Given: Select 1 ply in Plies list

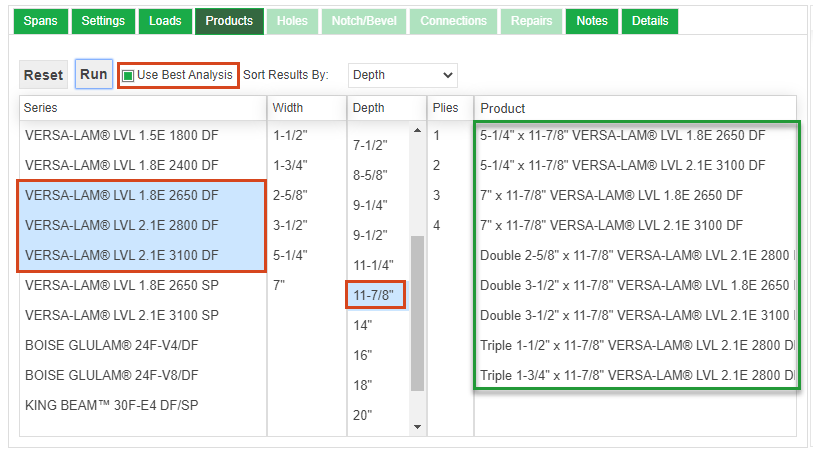Looking at the screenshot, I should [450, 135].
